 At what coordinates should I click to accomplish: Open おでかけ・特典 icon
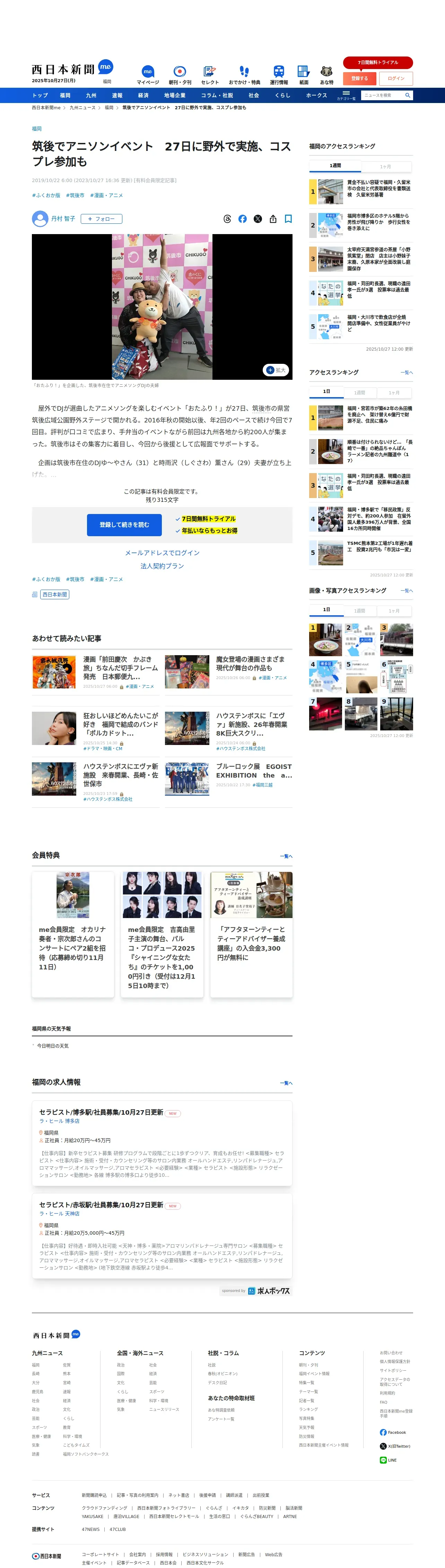click(244, 75)
